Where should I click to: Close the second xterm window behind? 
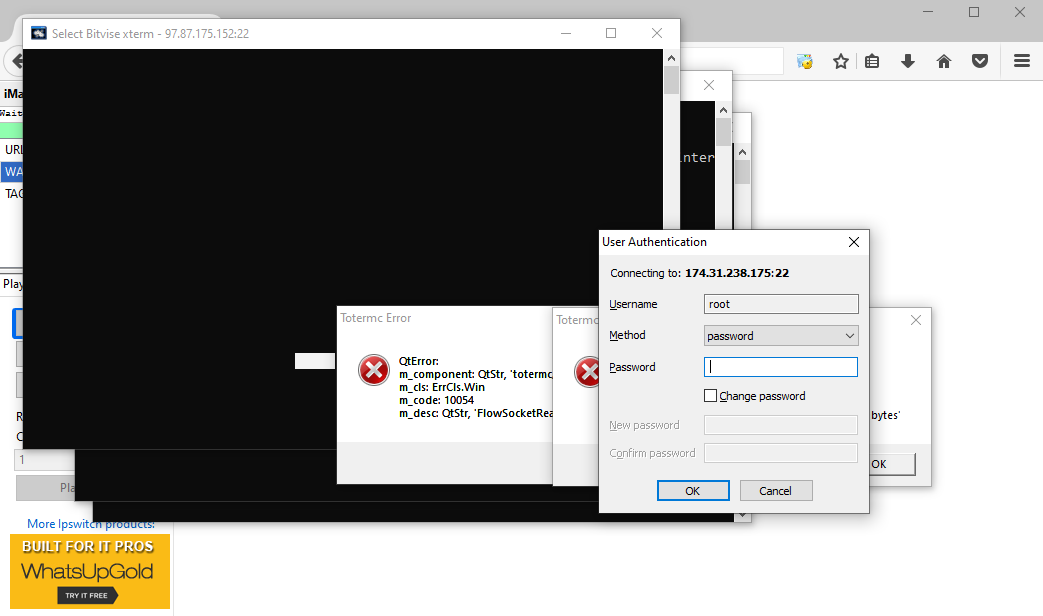(709, 85)
